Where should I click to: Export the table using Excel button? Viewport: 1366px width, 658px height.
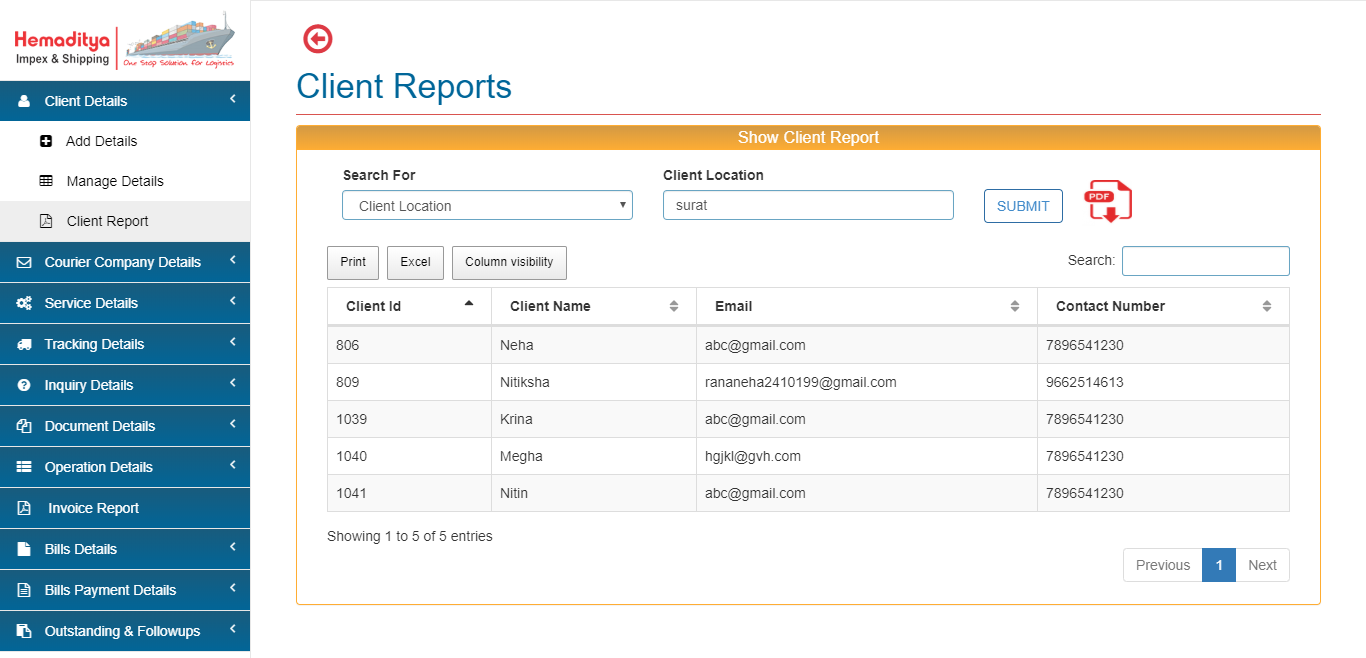point(415,262)
